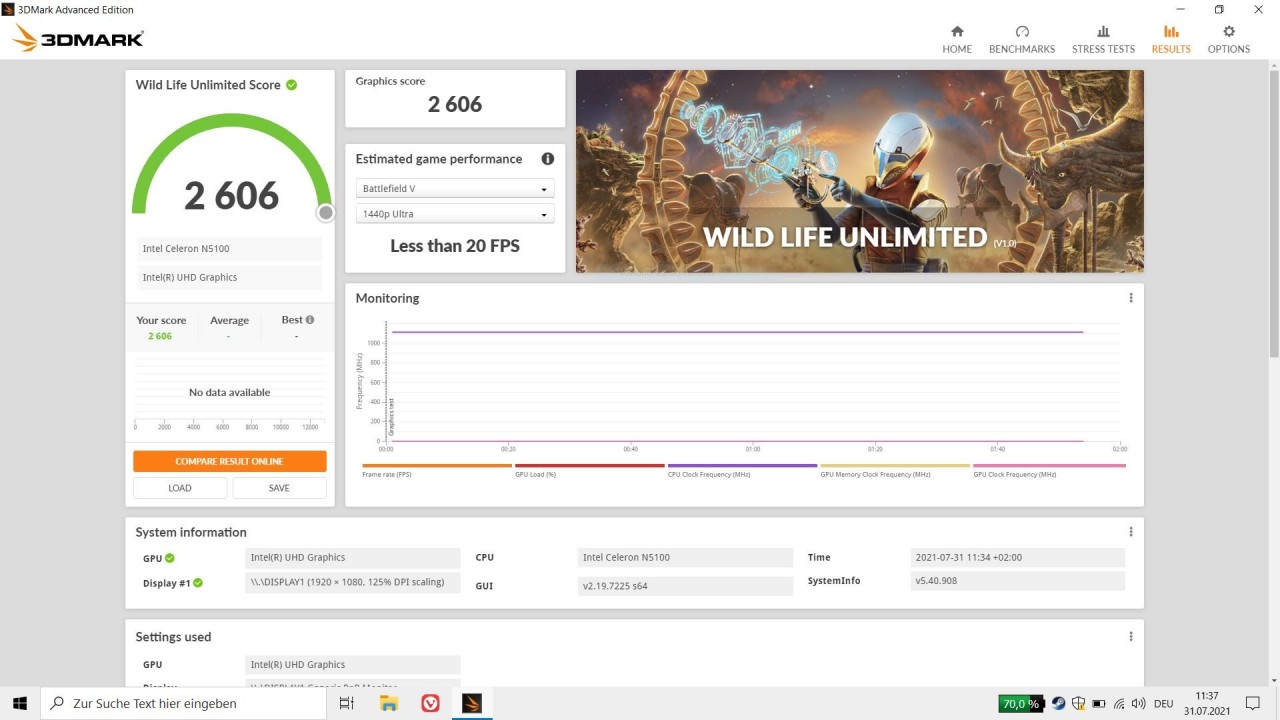This screenshot has height=720, width=1280.
Task: Open the 1440p Ultra resolution dropdown
Action: [454, 214]
